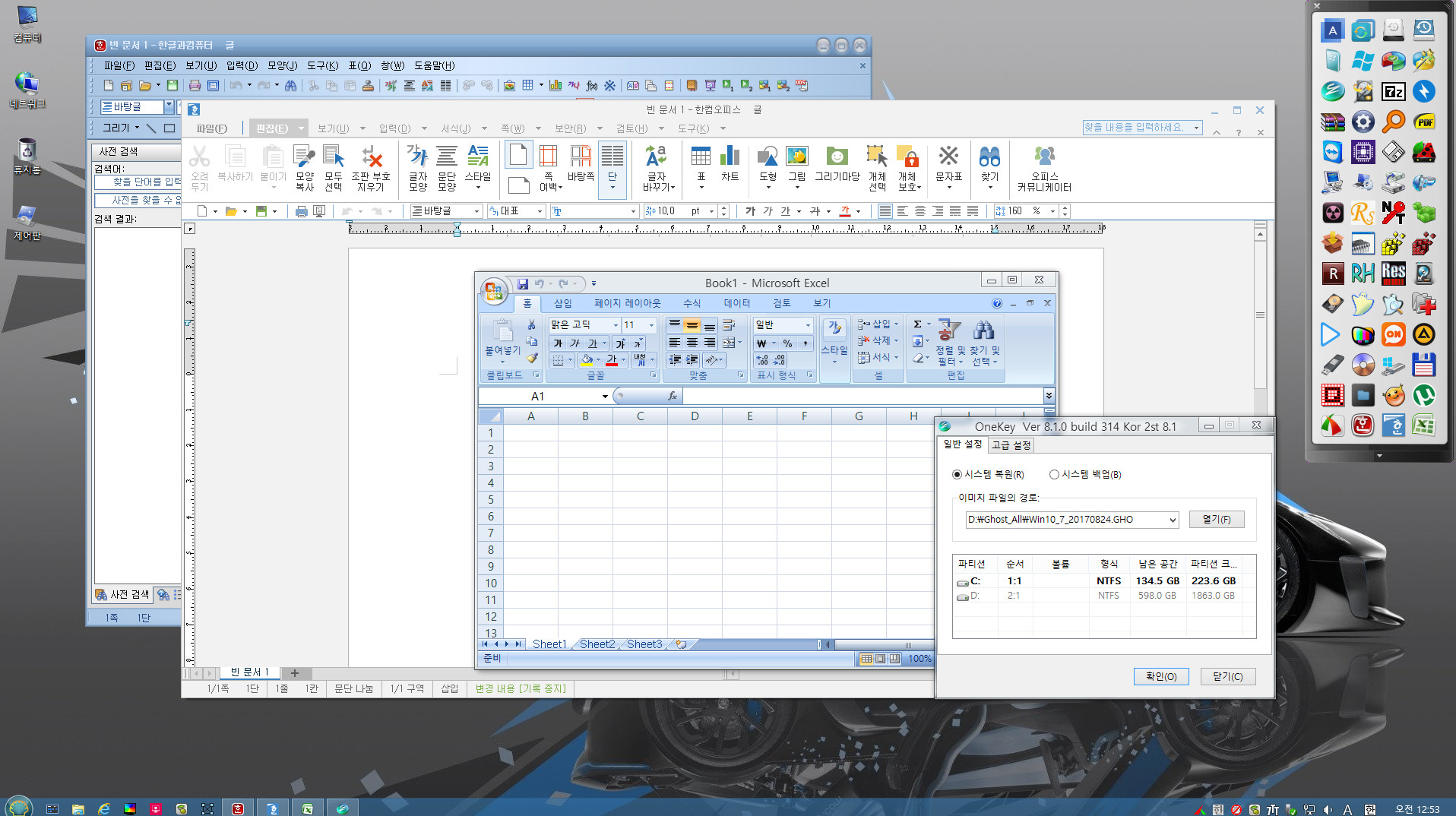
Task: Open 글자 모양 (character shape) in Hancom ribbon
Action: pyautogui.click(x=418, y=166)
